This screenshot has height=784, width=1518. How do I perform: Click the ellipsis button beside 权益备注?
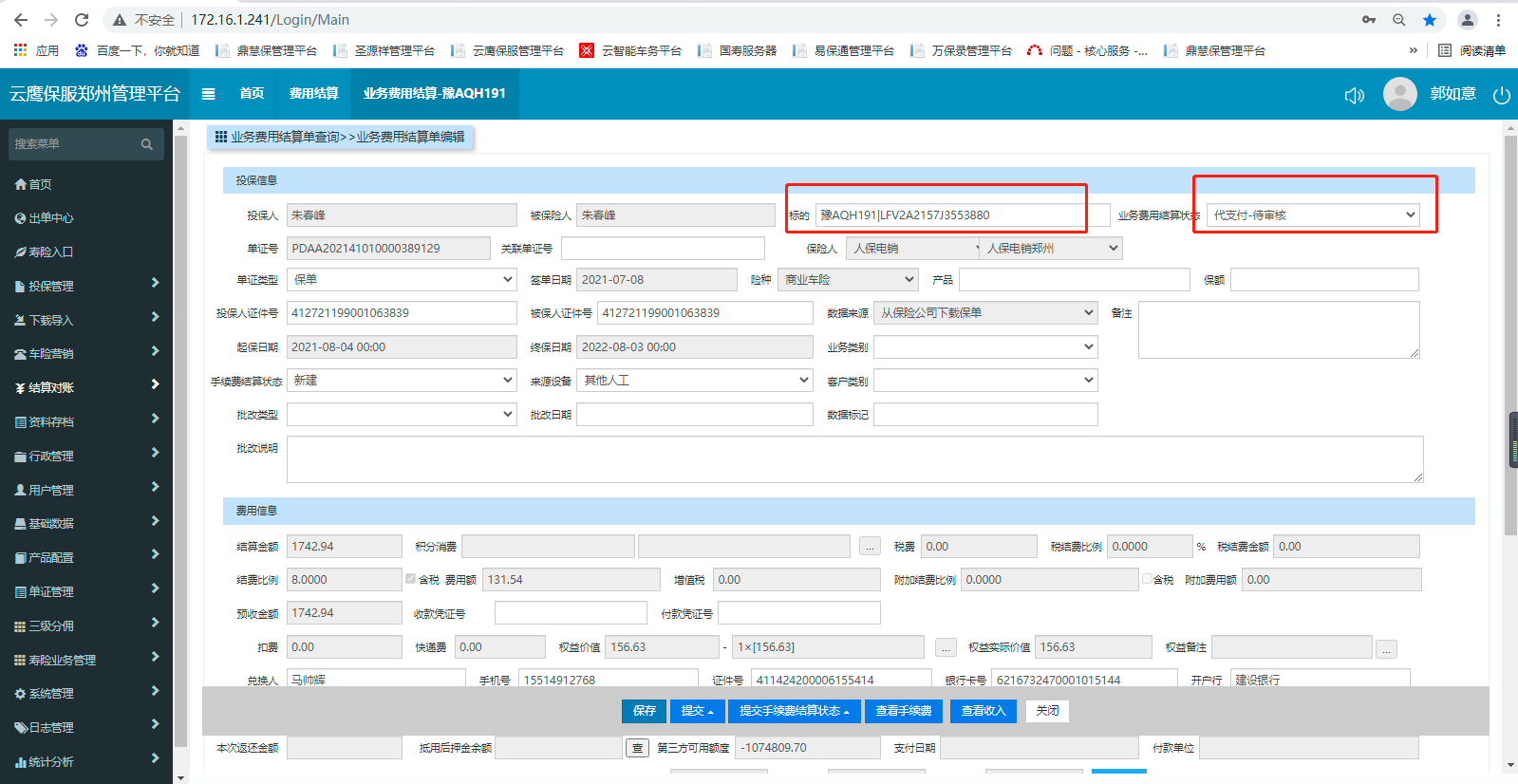(1386, 649)
